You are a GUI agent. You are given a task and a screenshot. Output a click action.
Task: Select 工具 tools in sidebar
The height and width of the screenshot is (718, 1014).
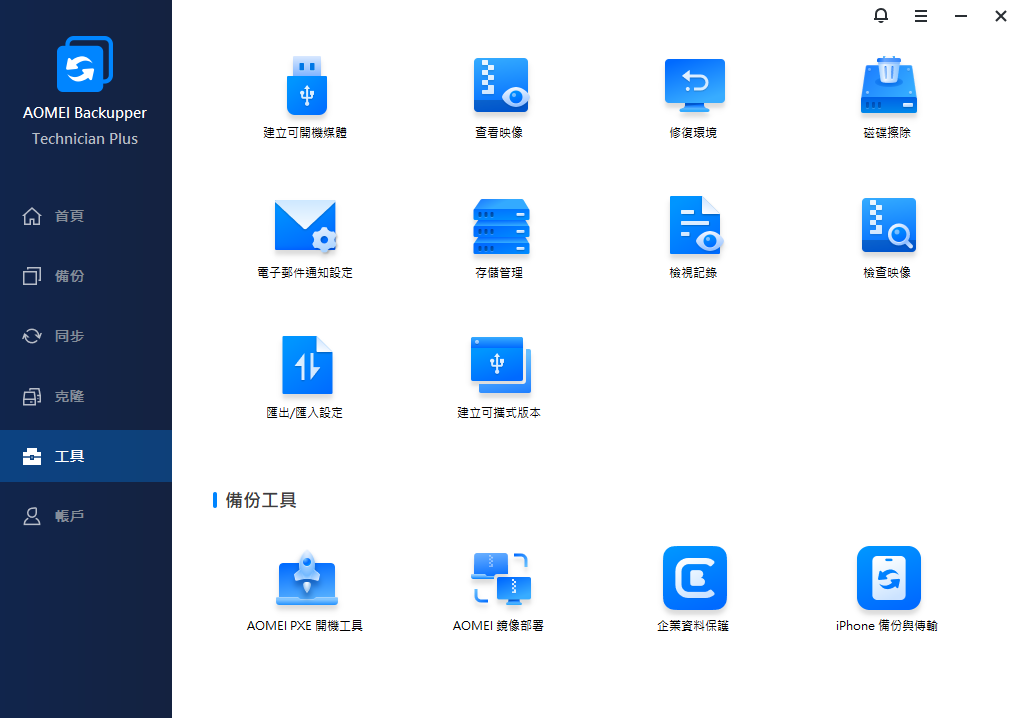point(86,456)
